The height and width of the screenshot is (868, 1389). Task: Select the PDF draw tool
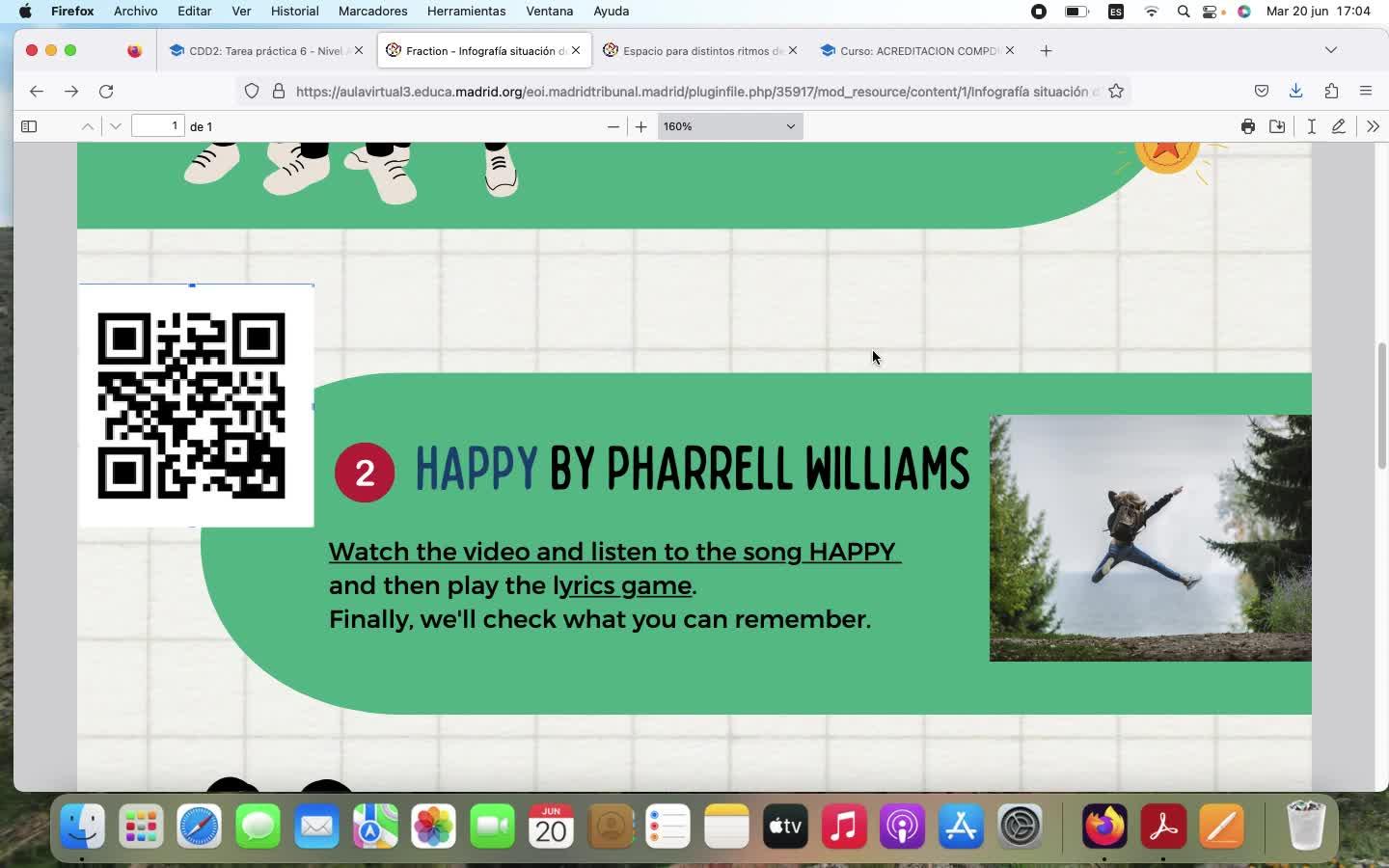pos(1339,126)
